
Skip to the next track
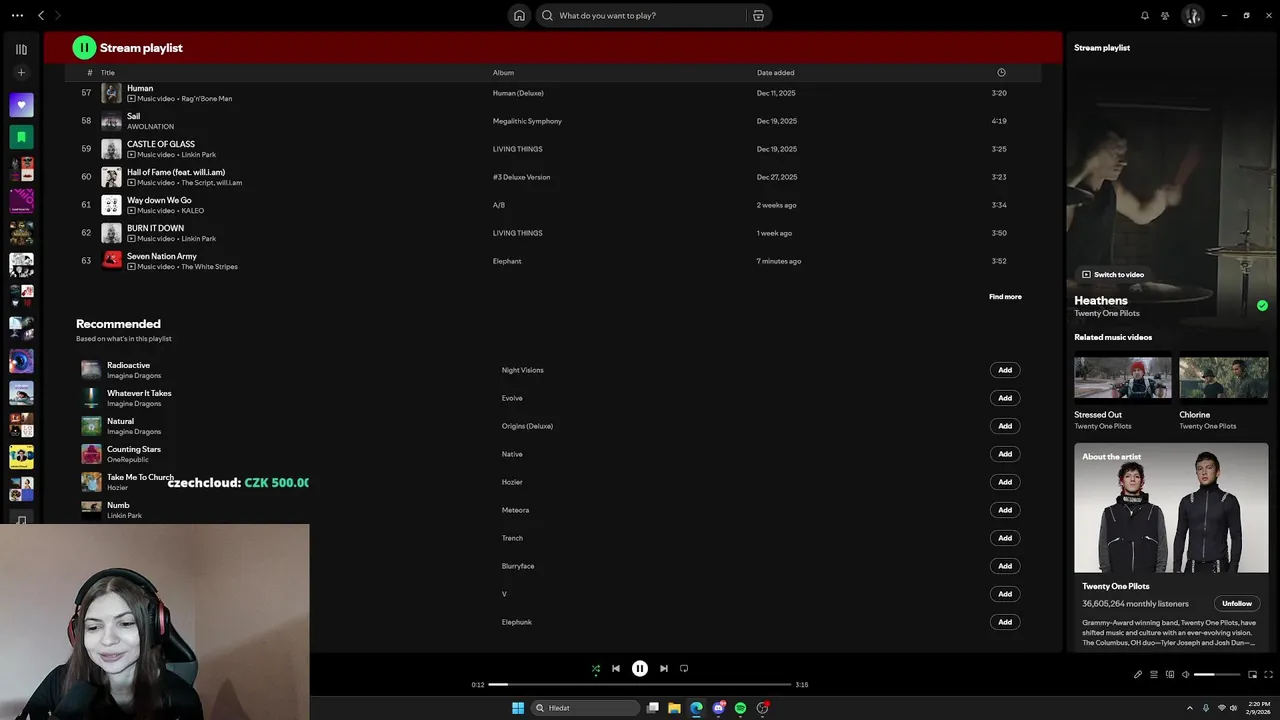click(x=664, y=668)
